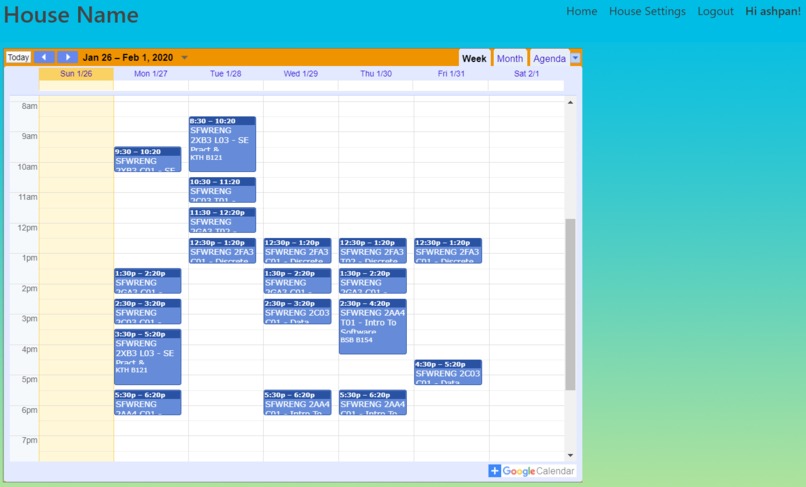The height and width of the screenshot is (487, 806).
Task: Click the Hi ashpan! greeting text
Action: [773, 11]
